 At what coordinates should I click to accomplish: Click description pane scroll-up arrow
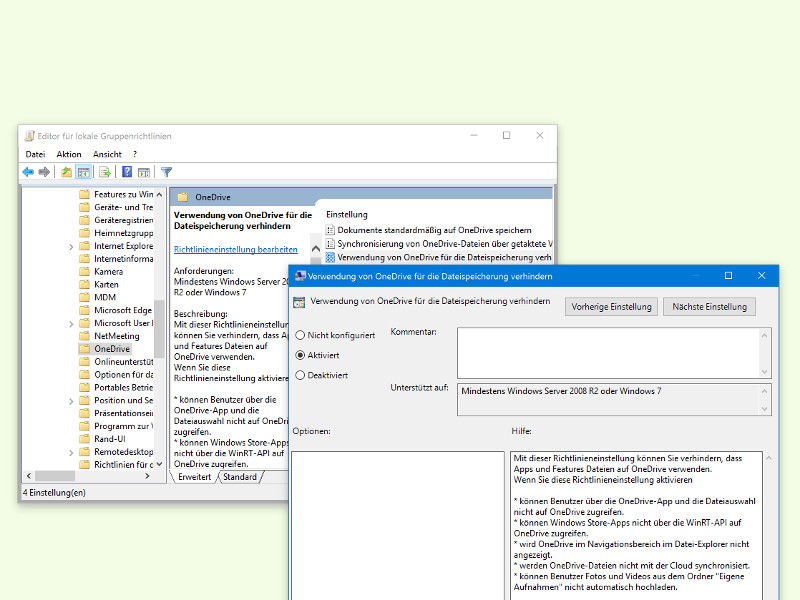pyautogui.click(x=316, y=248)
